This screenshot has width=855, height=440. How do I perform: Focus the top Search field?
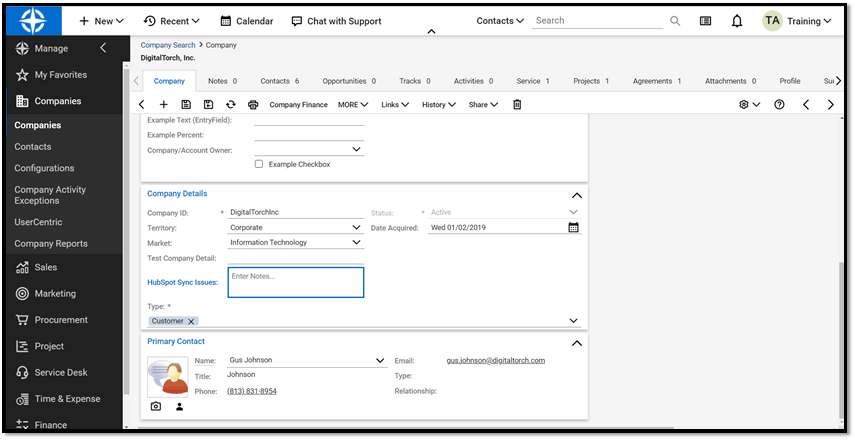(x=598, y=21)
